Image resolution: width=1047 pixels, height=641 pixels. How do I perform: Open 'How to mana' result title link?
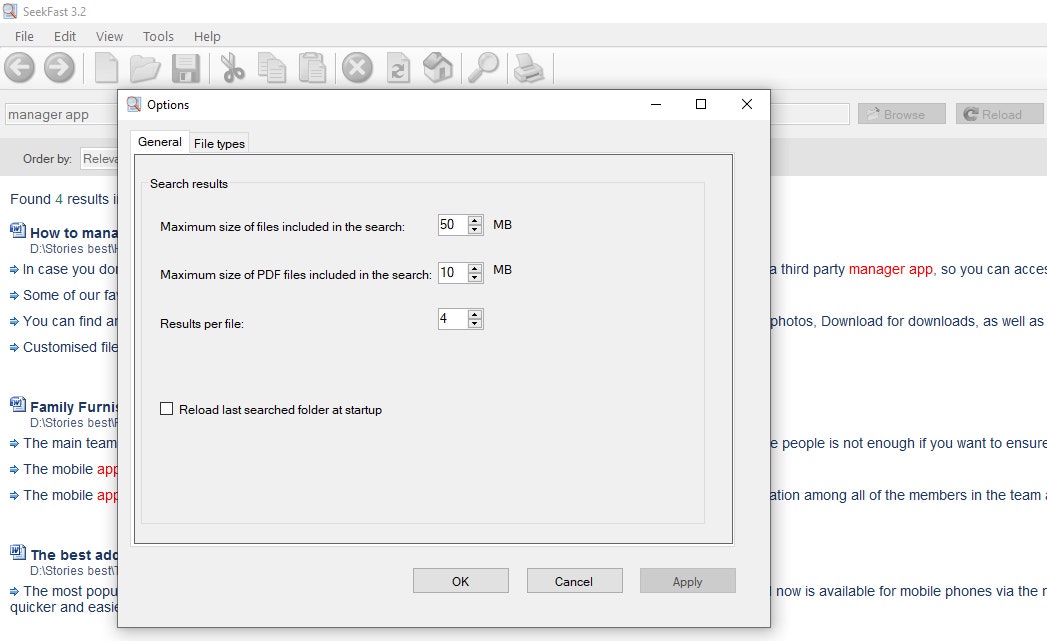point(73,233)
